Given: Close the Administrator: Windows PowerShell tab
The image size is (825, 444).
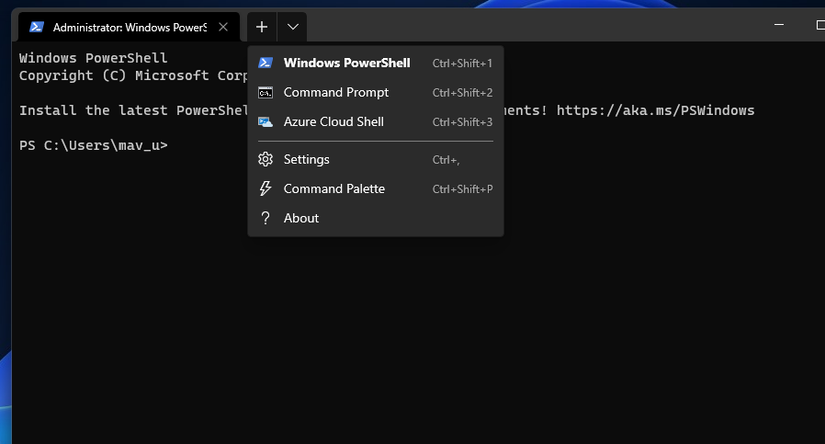Looking at the screenshot, I should 223,27.
